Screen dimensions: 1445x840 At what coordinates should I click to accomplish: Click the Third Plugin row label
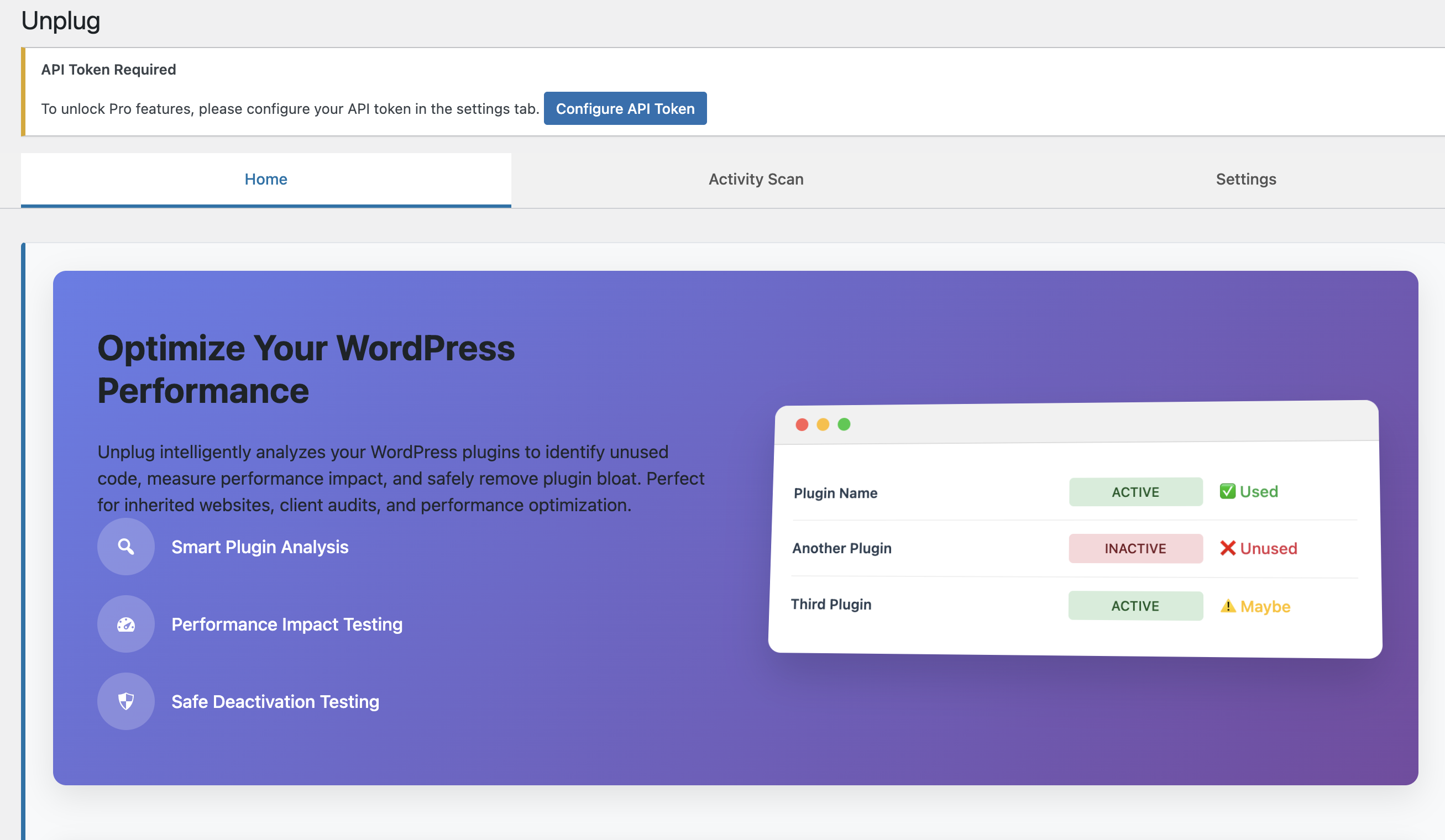click(x=831, y=605)
